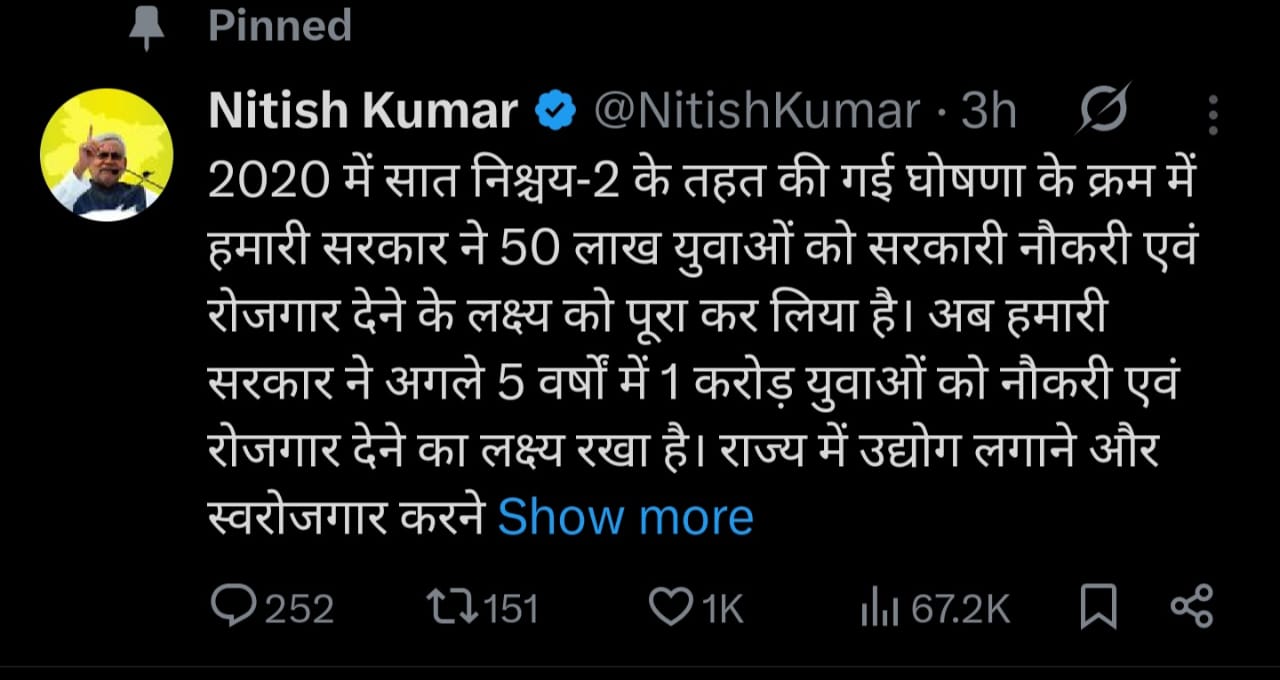This screenshot has height=680, width=1280.
Task: Select the 151 reposts counter
Action: click(x=510, y=604)
